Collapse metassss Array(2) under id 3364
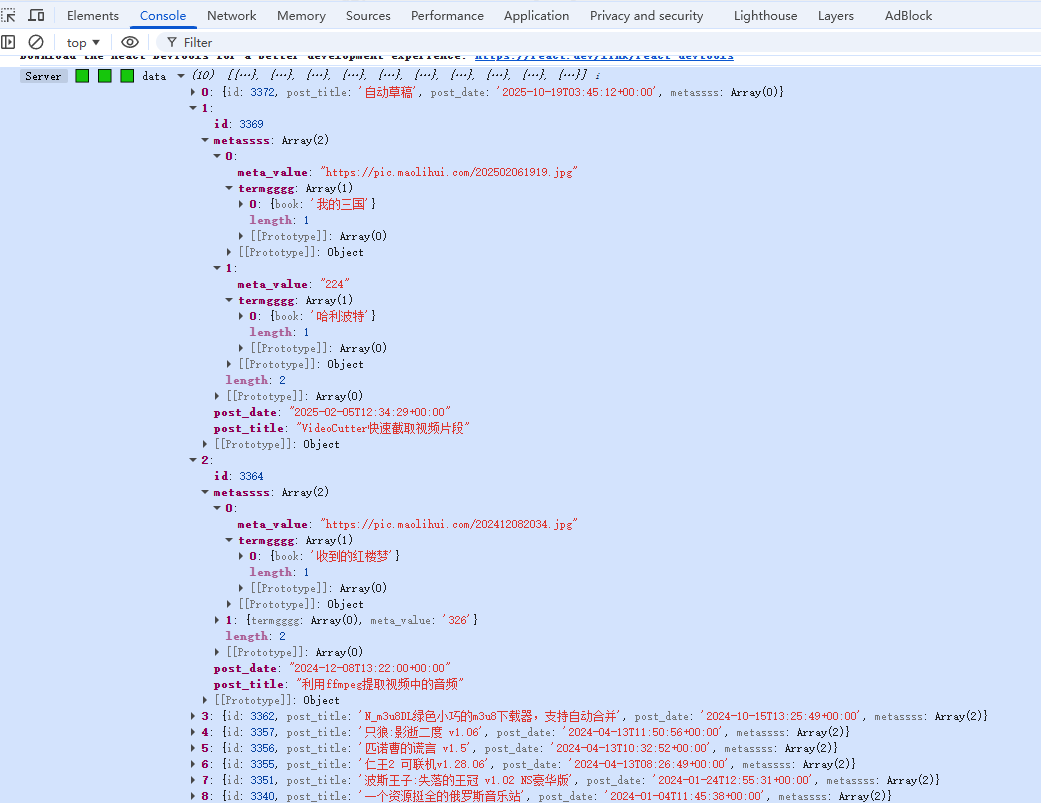Image resolution: width=1041 pixels, height=803 pixels. (205, 492)
